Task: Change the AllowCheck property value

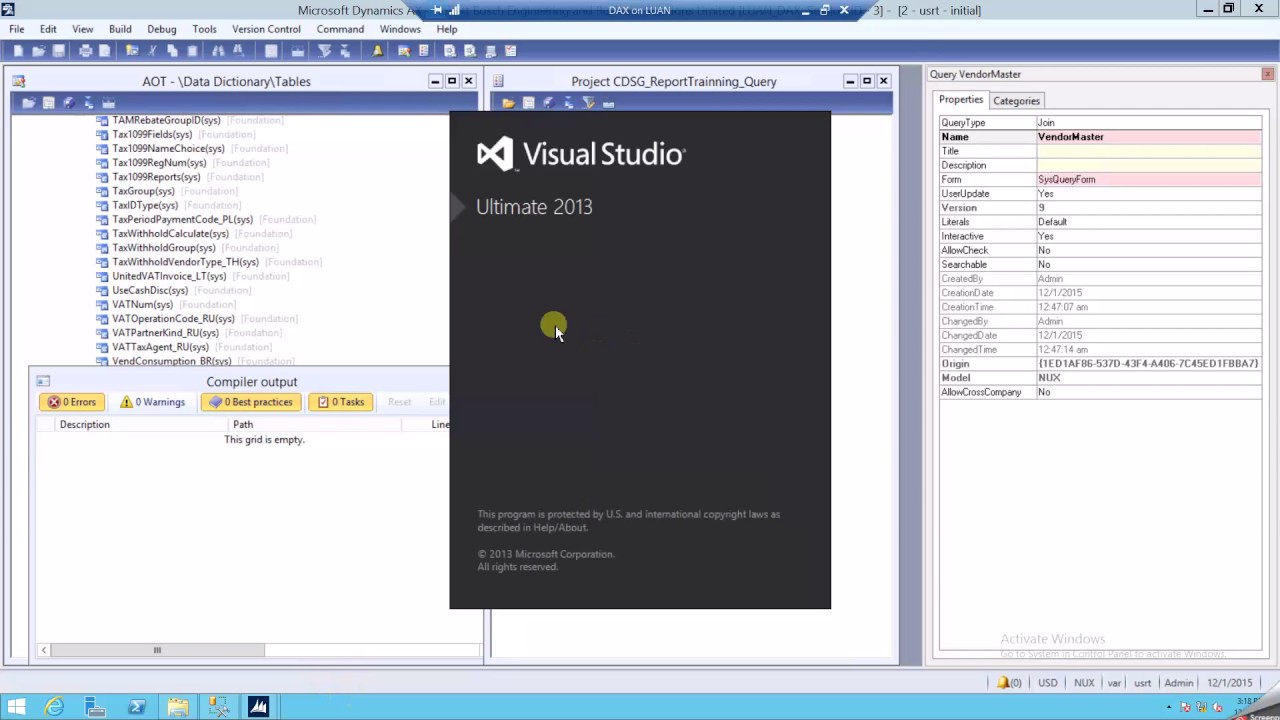Action: [1148, 251]
